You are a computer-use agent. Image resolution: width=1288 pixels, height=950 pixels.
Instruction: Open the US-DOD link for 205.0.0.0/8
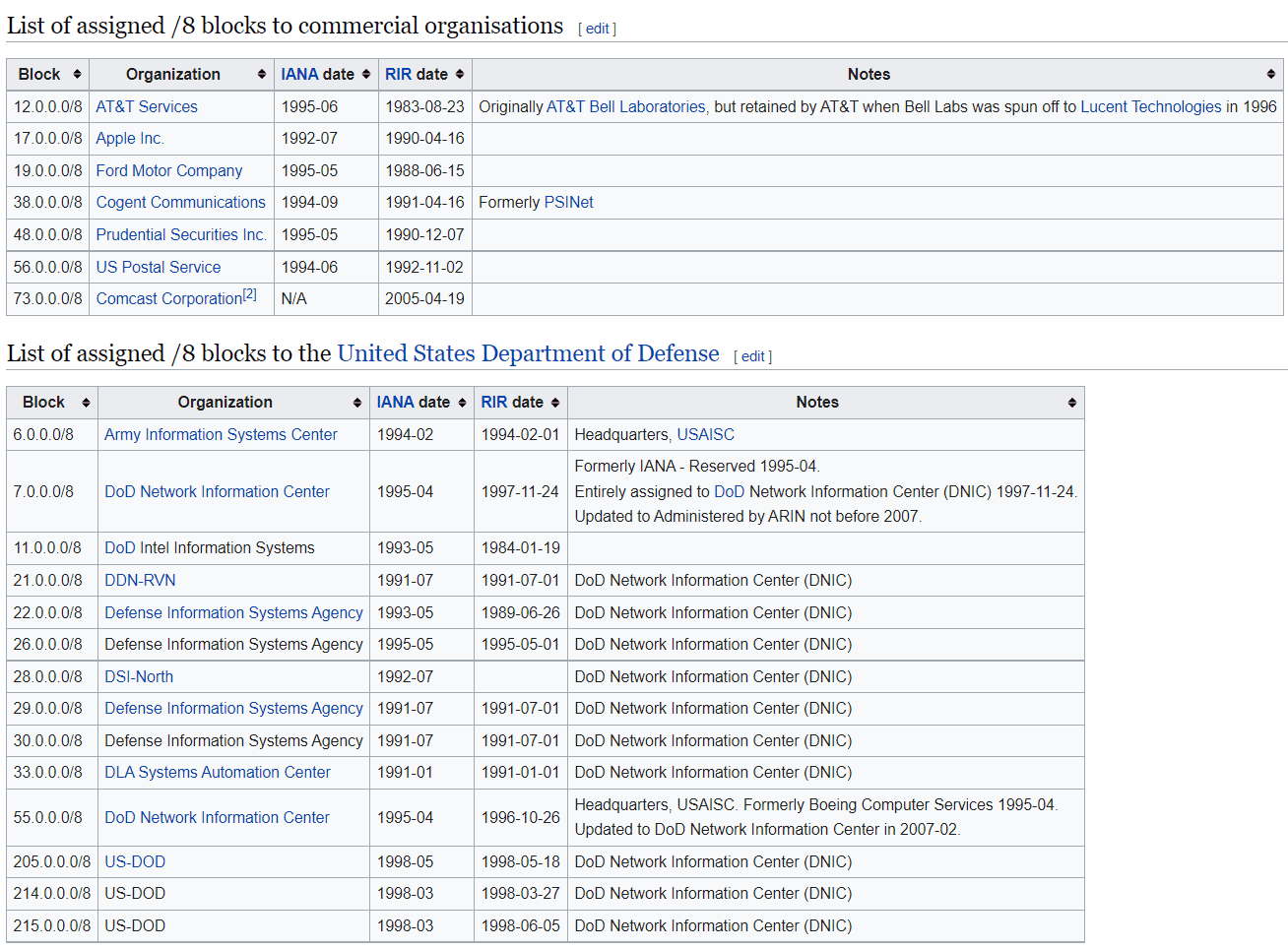tap(135, 862)
